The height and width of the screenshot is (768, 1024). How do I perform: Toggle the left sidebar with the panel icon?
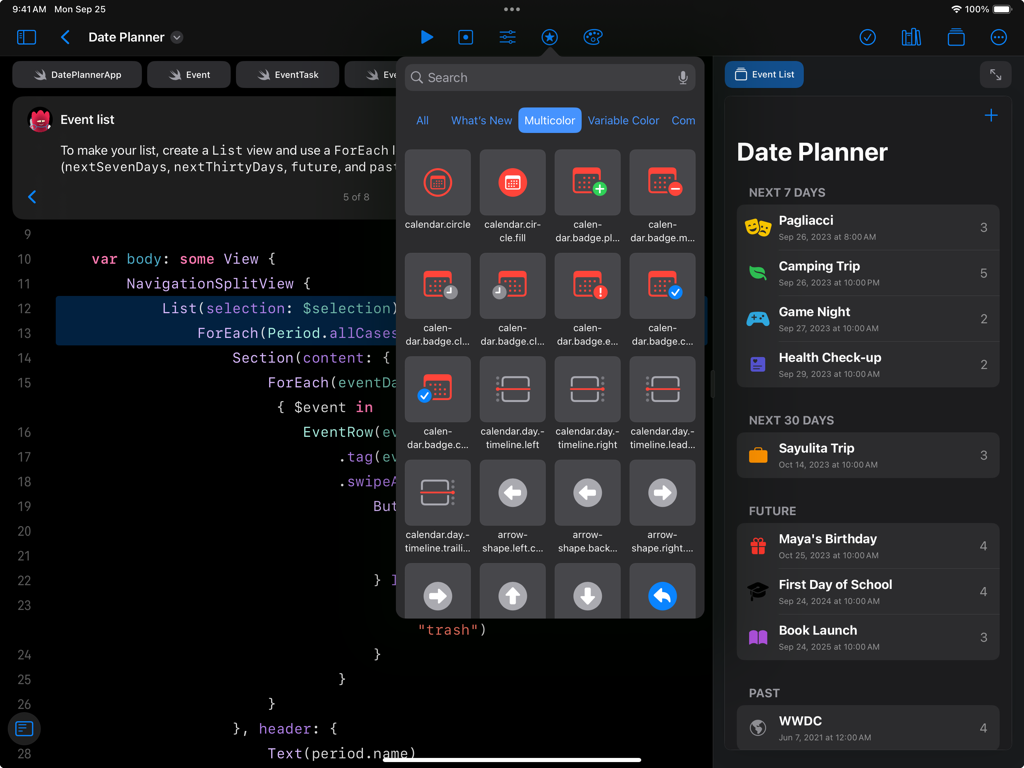(x=26, y=37)
